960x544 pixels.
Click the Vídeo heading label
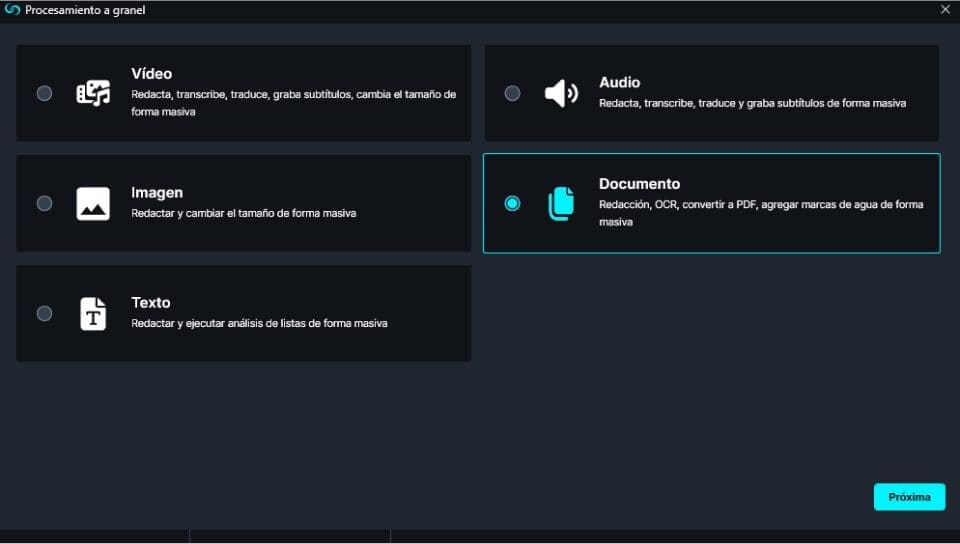[x=151, y=74]
